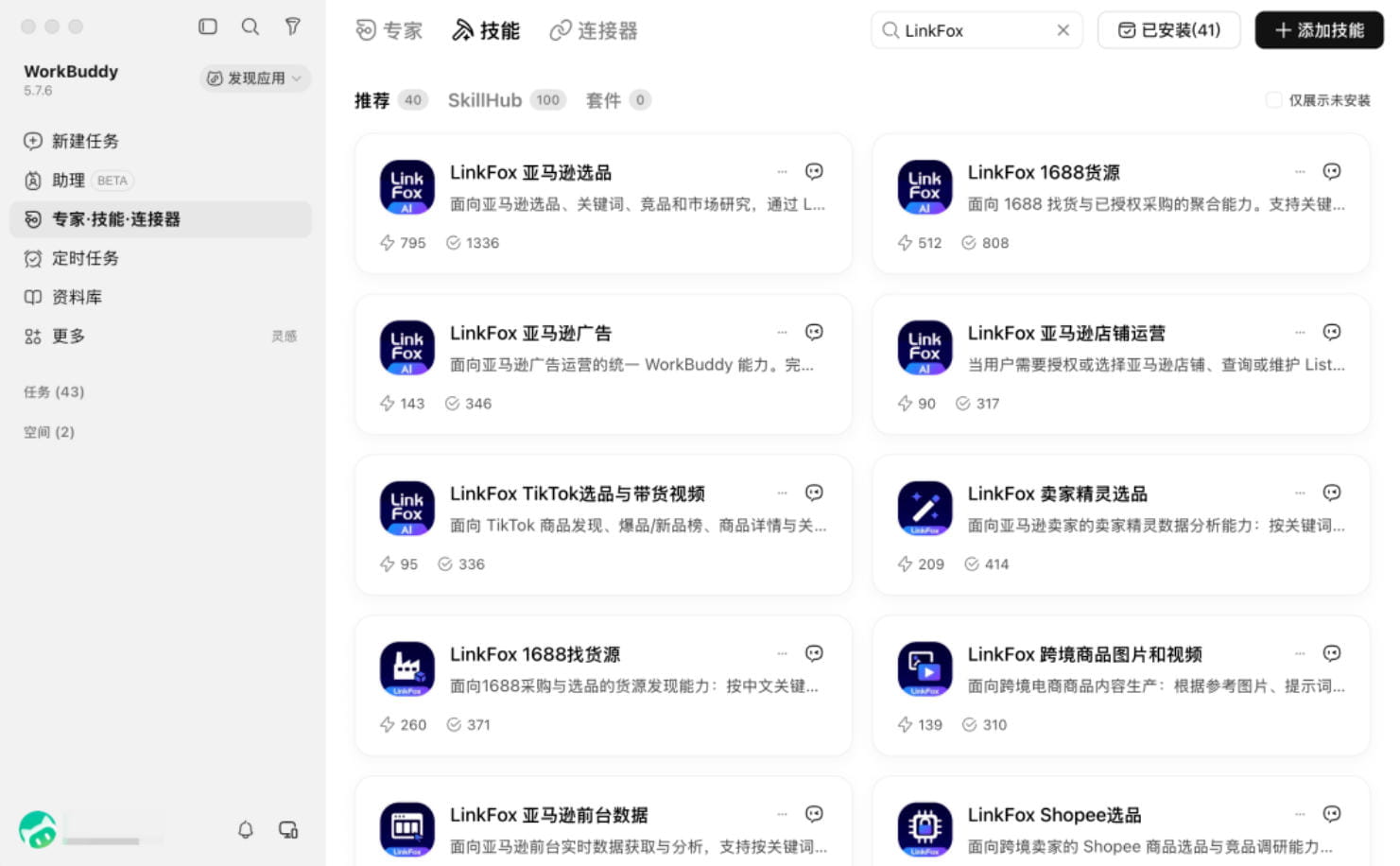Open chat icon on LinkFox 卖家精灵选品 card
This screenshot has width=1400, height=866.
click(x=1332, y=493)
